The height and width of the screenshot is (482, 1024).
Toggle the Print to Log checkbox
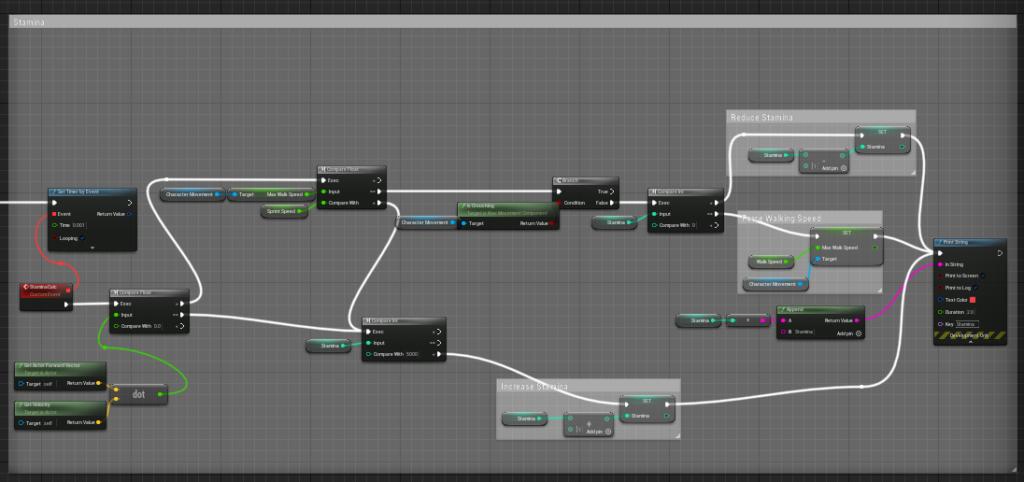(x=977, y=287)
